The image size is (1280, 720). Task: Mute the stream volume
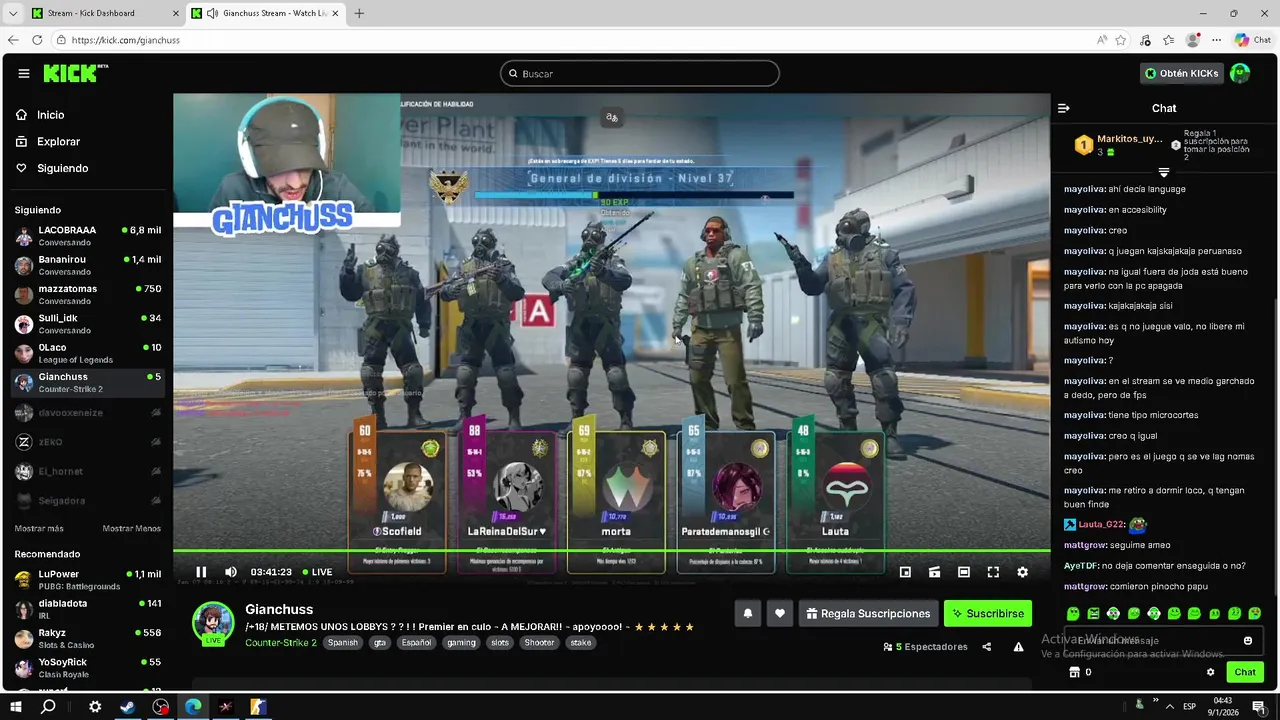(x=231, y=572)
